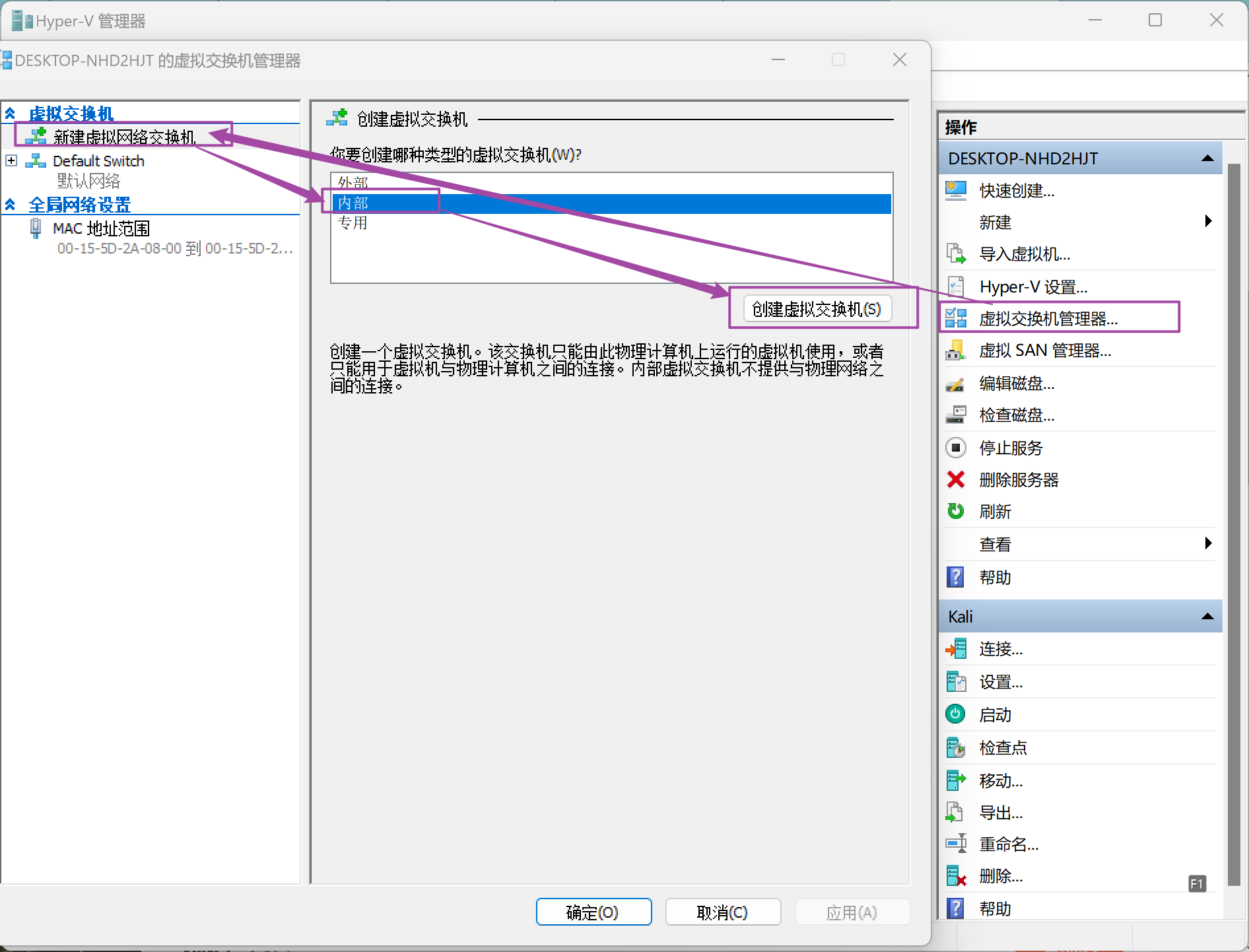Screen dimensions: 1249x952
Task: Click Kali 连接... action text
Action: (x=1001, y=649)
